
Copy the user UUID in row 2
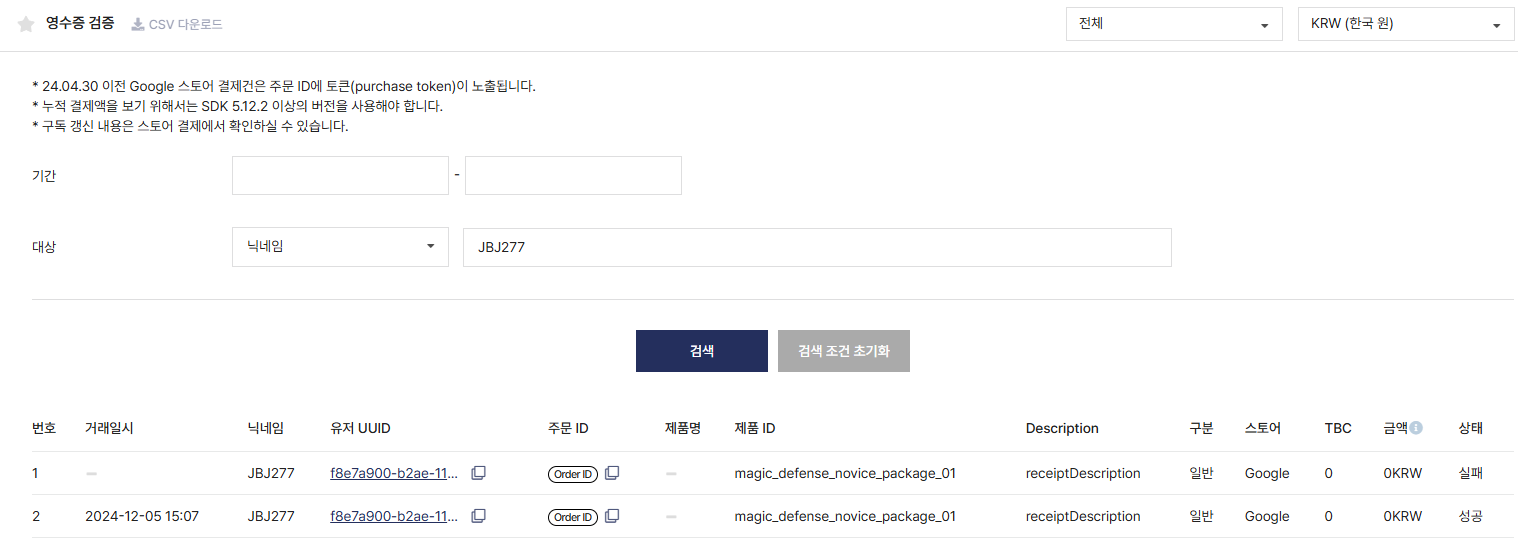pos(479,516)
